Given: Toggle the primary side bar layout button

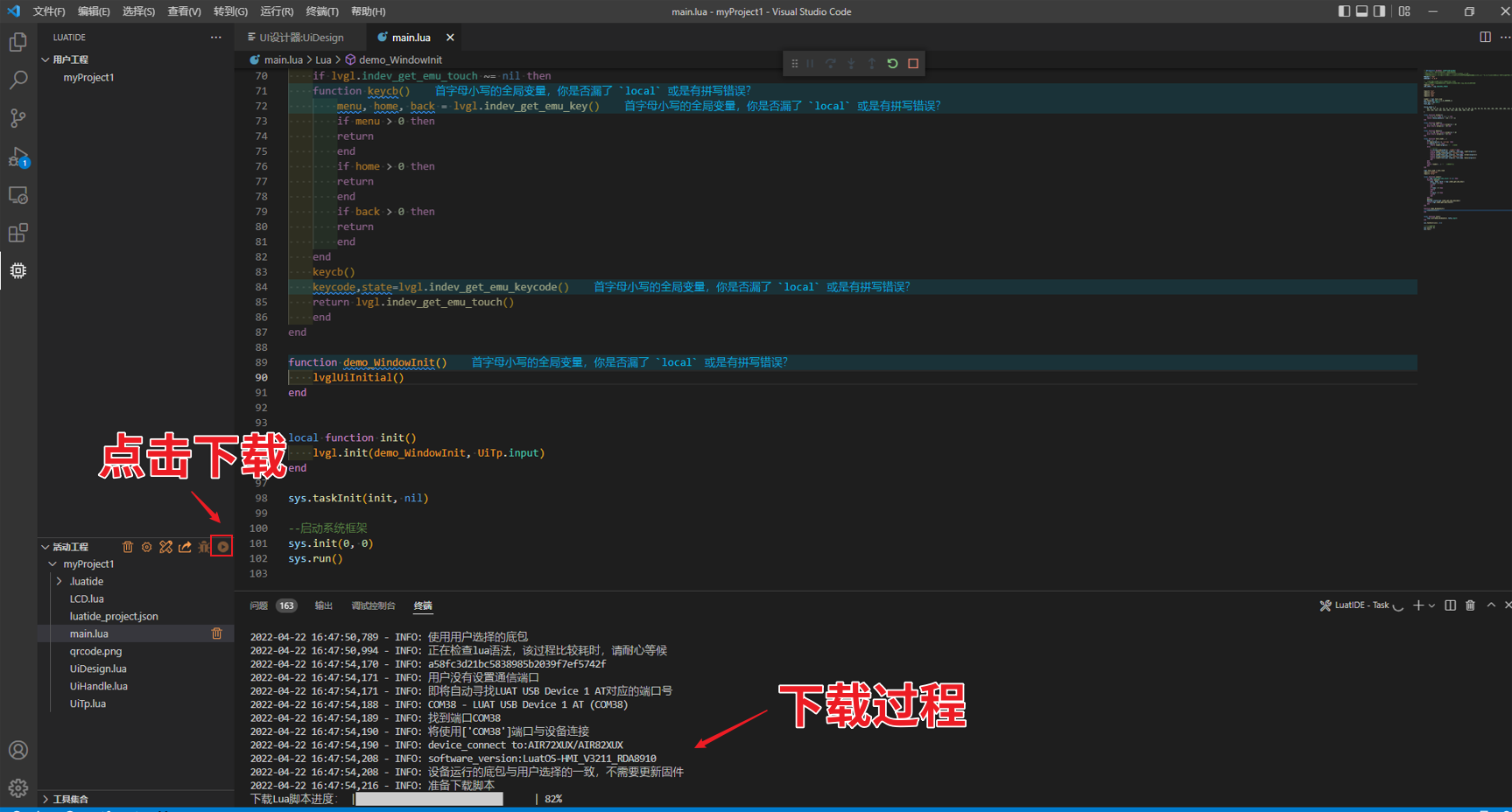Looking at the screenshot, I should tap(1344, 11).
